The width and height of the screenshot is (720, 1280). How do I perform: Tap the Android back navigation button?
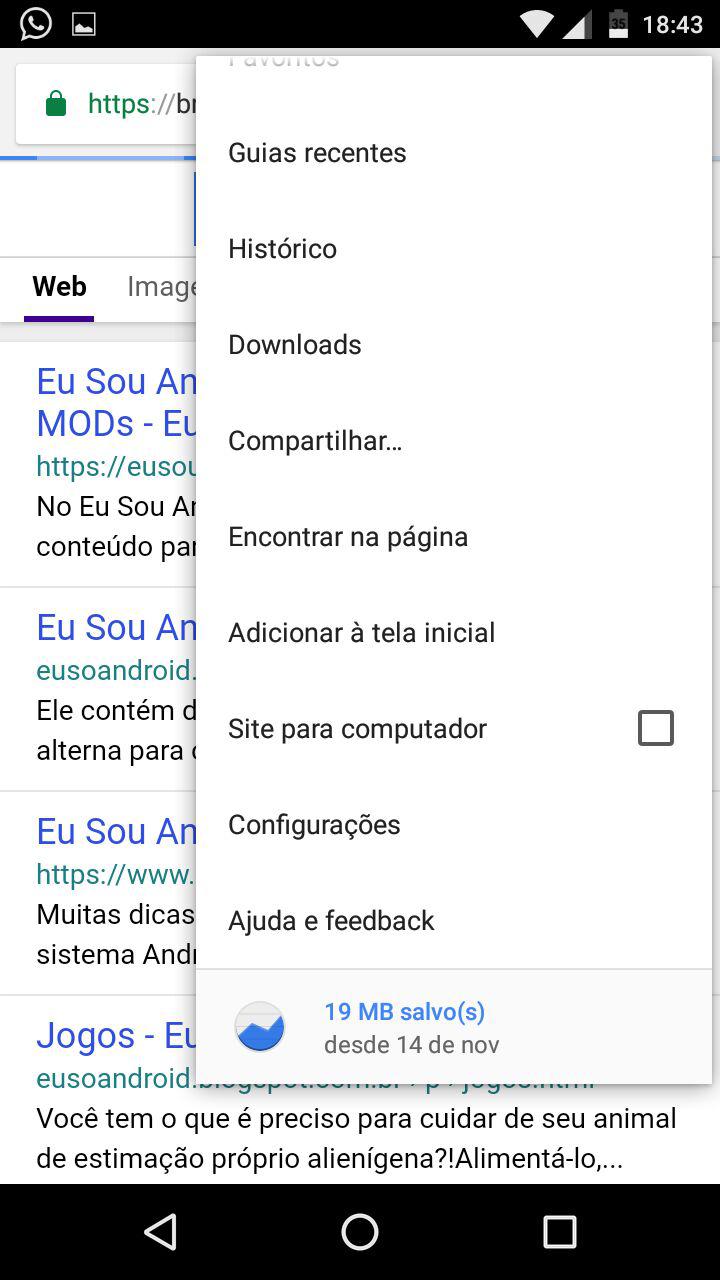(x=160, y=1232)
